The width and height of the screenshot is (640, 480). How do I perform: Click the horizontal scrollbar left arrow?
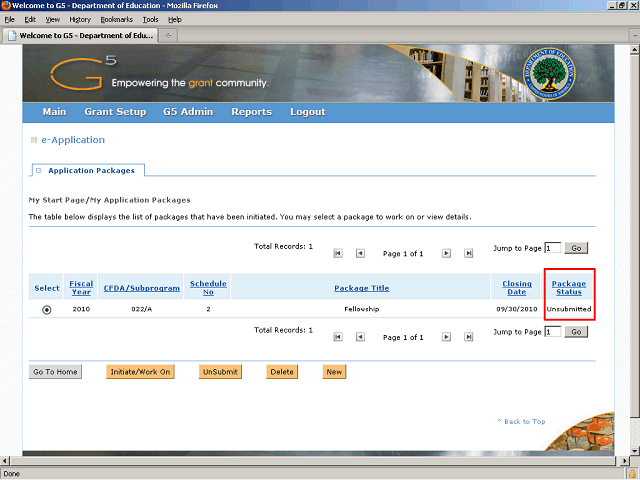tap(5, 461)
